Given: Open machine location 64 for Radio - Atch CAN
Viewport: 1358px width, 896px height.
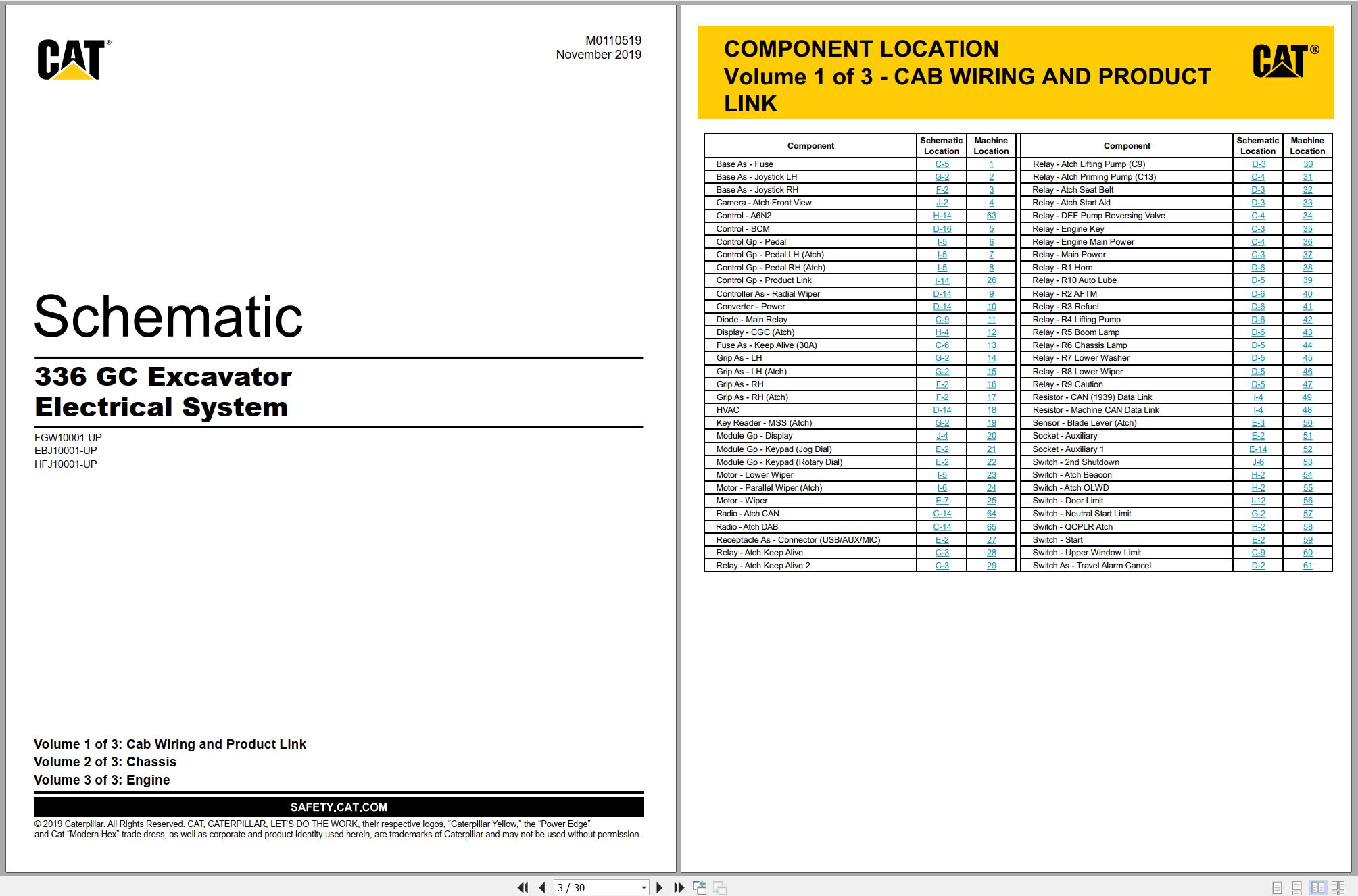Looking at the screenshot, I should pyautogui.click(x=991, y=514).
